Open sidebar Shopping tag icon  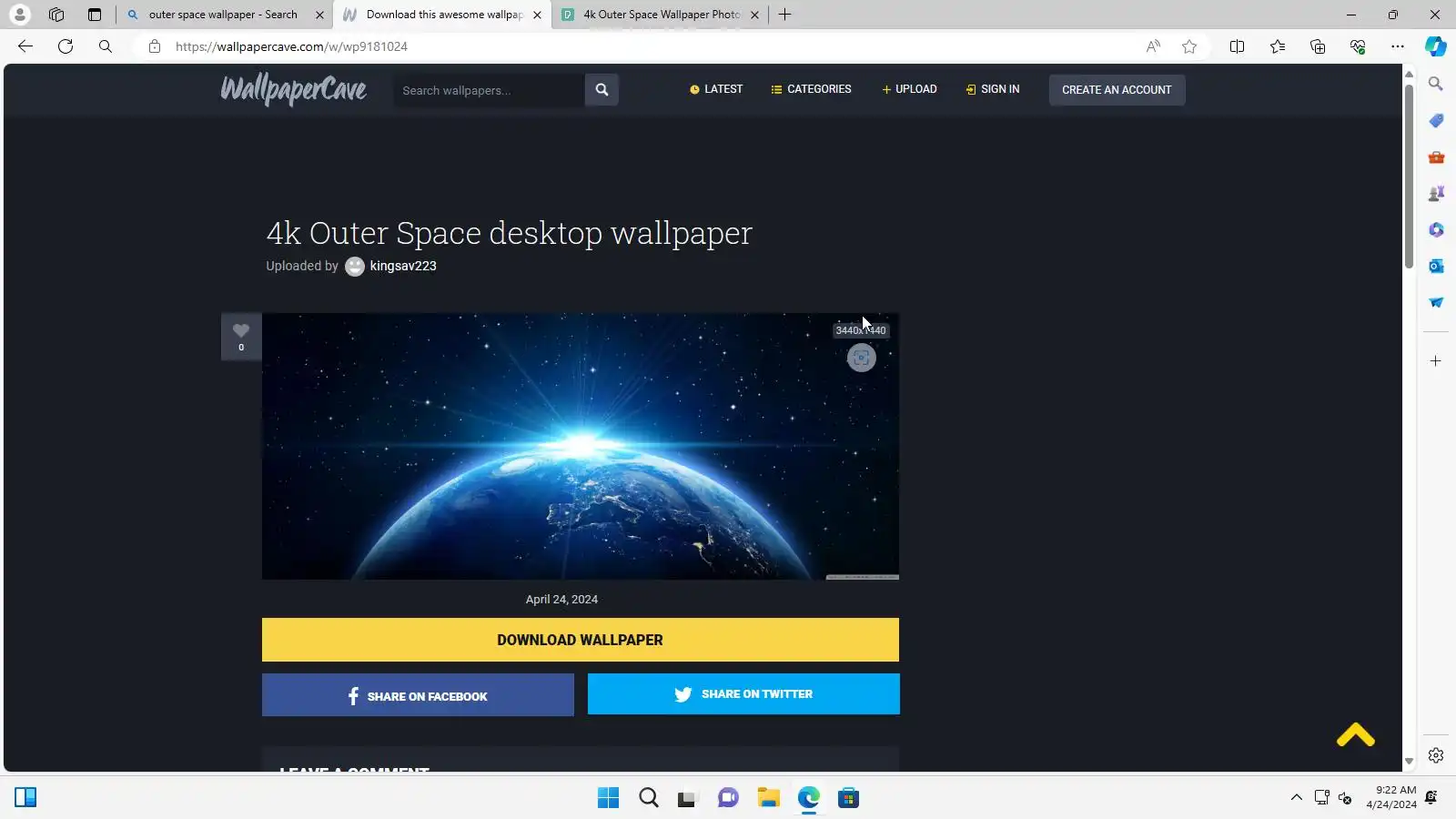pyautogui.click(x=1436, y=120)
